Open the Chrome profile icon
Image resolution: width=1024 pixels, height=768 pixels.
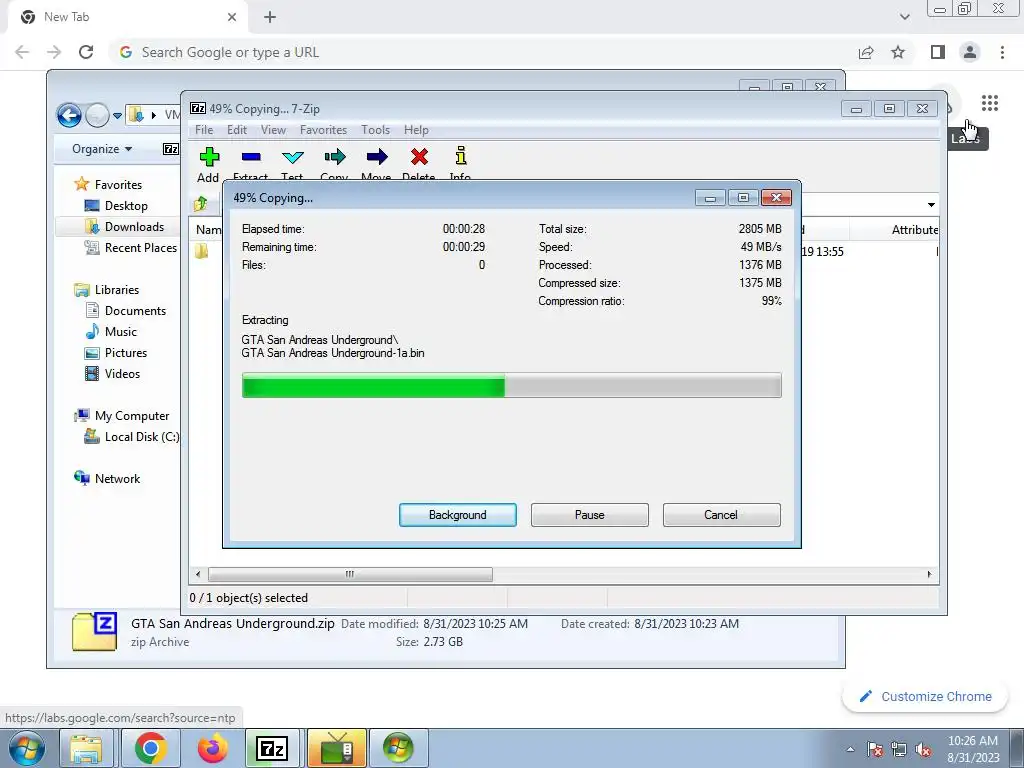click(970, 52)
